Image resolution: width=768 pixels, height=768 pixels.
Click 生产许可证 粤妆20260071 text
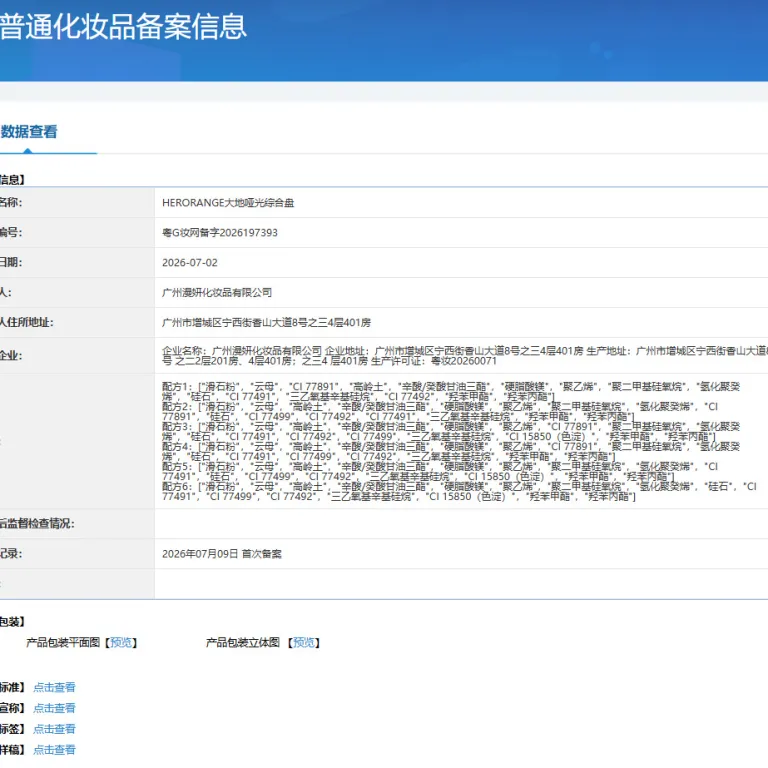(x=434, y=361)
